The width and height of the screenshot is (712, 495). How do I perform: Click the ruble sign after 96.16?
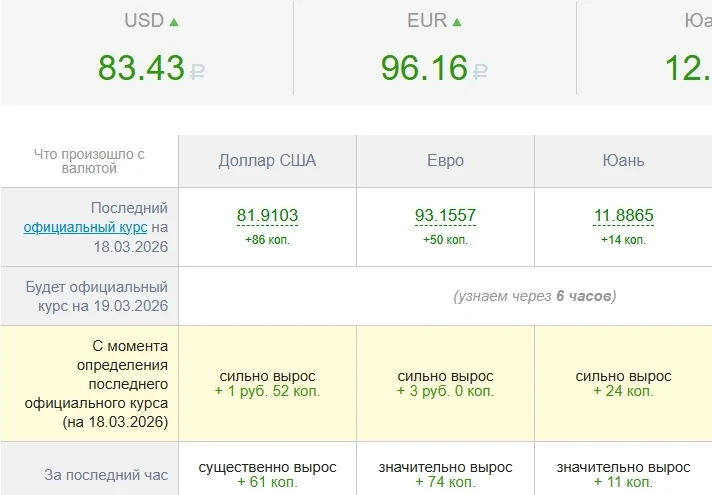coord(480,71)
